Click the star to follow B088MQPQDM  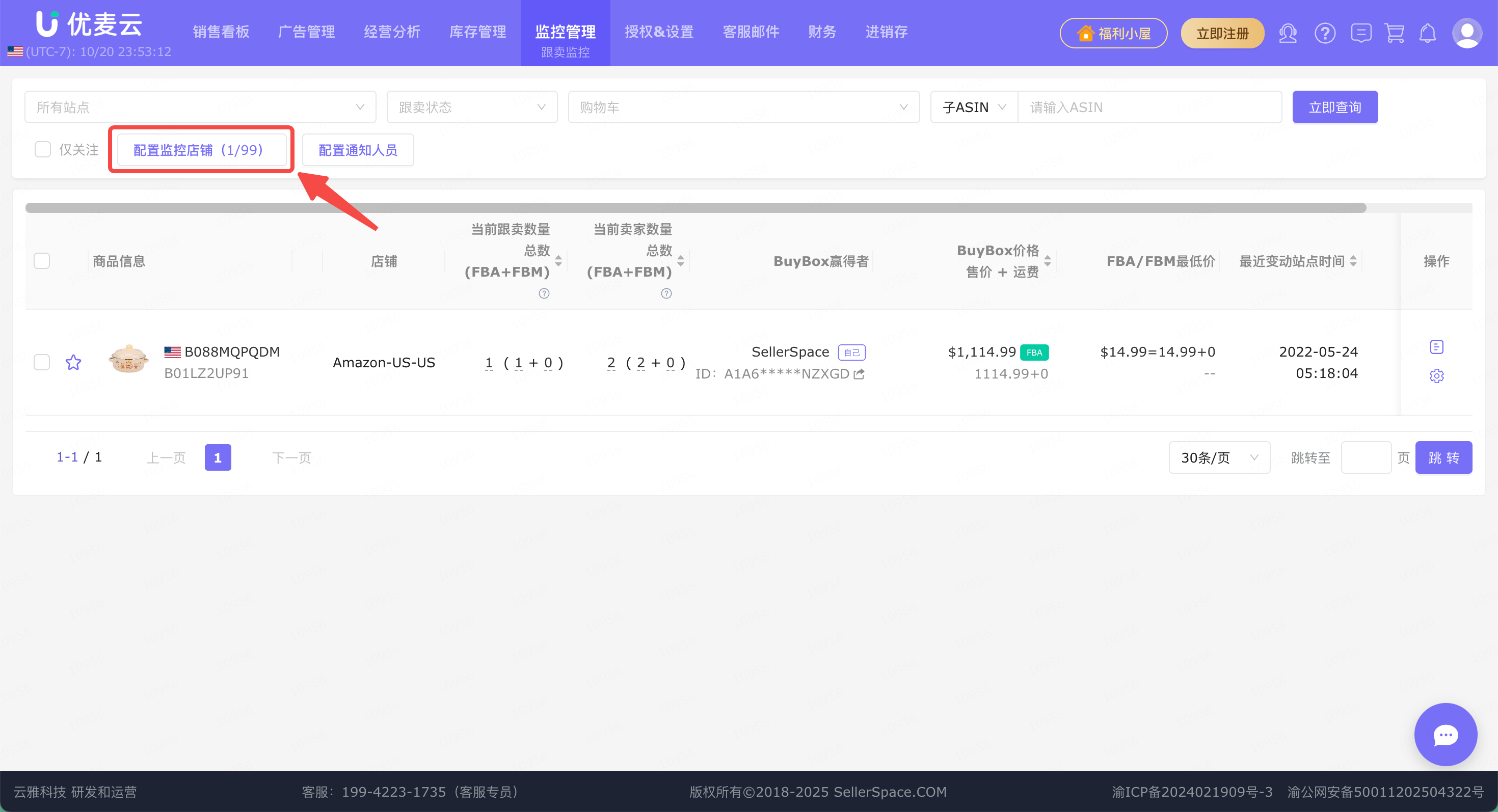pos(73,363)
